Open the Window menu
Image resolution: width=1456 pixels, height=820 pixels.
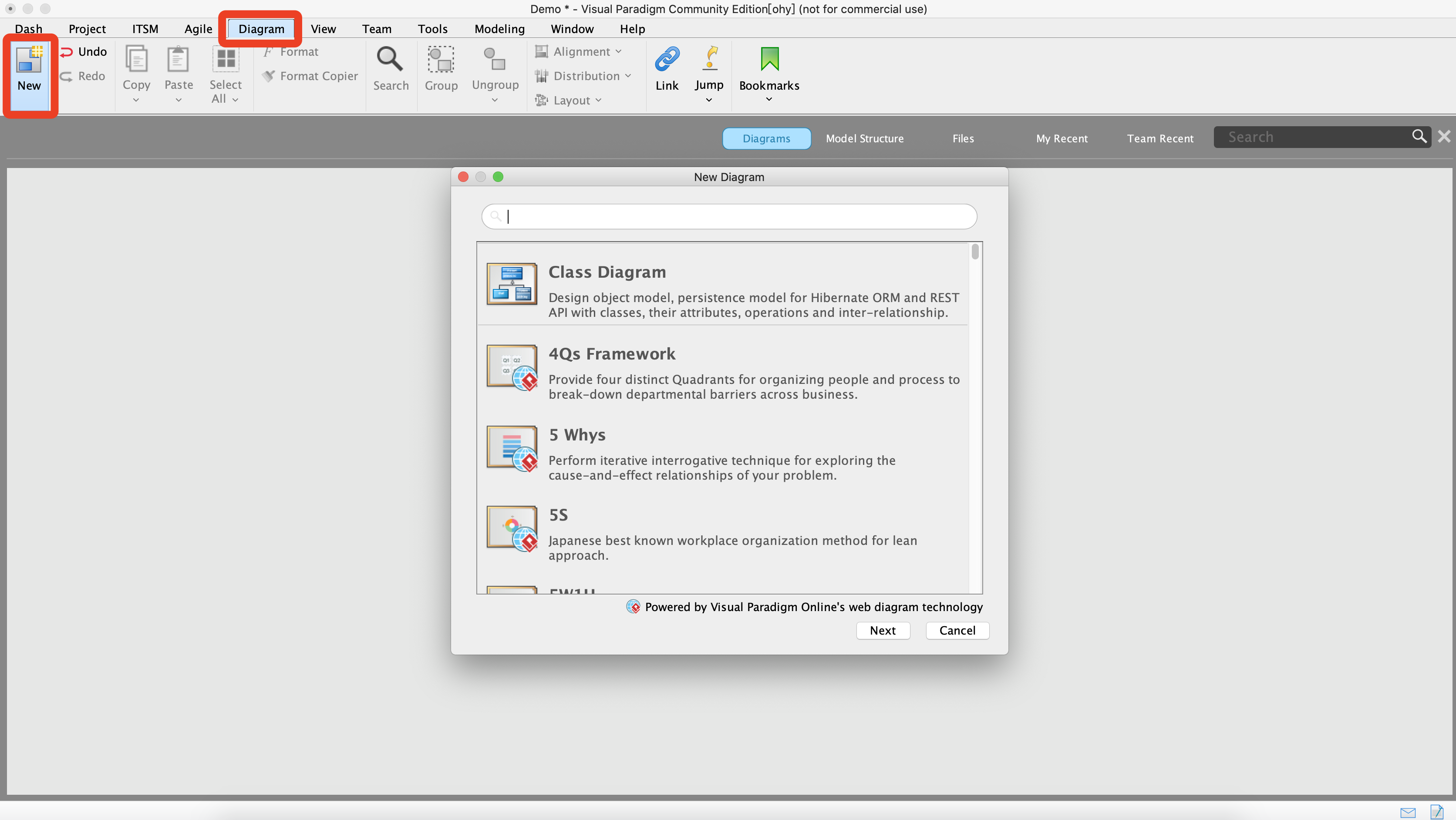[572, 29]
